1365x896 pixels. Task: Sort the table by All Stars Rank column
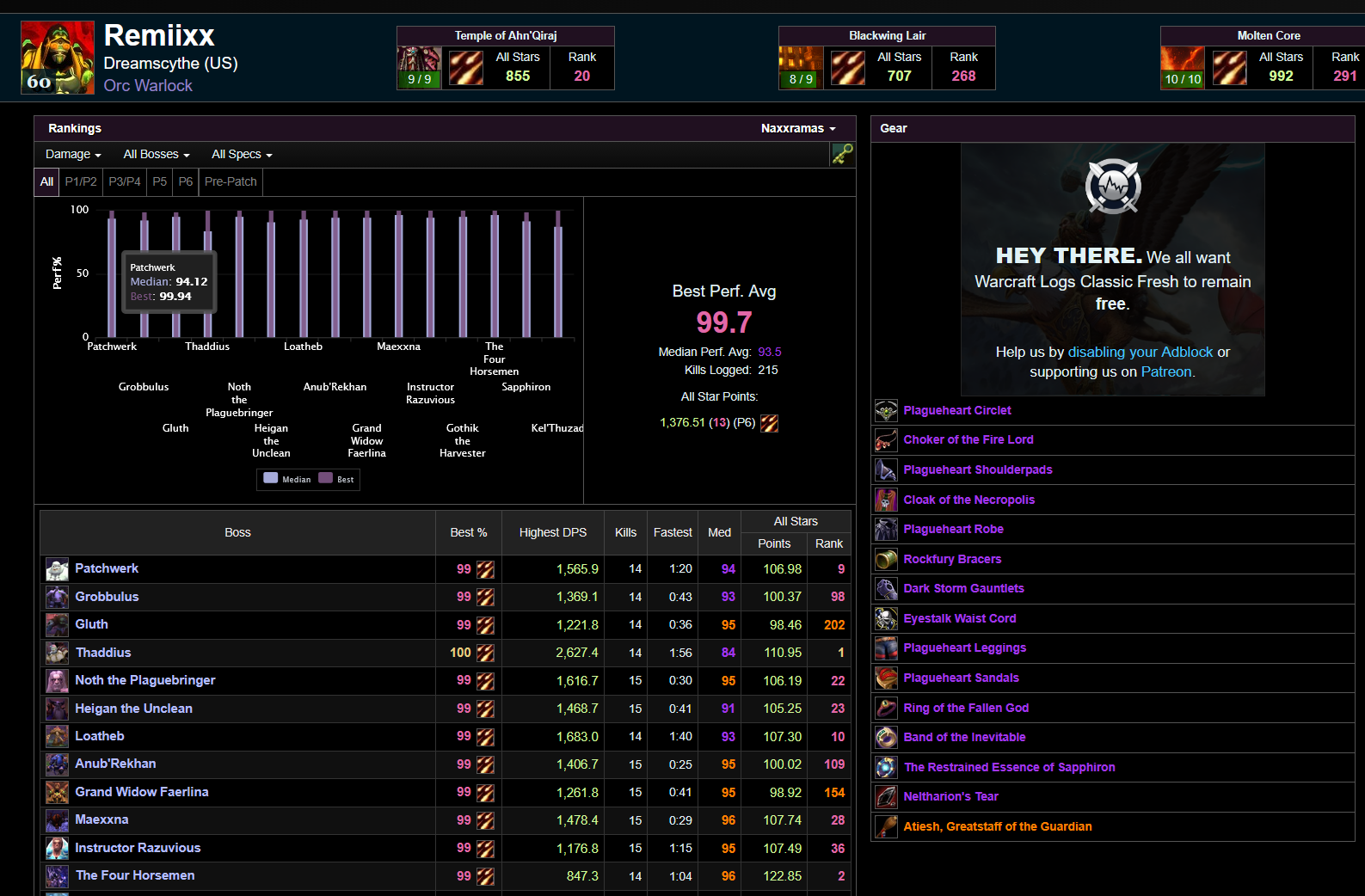coord(829,543)
